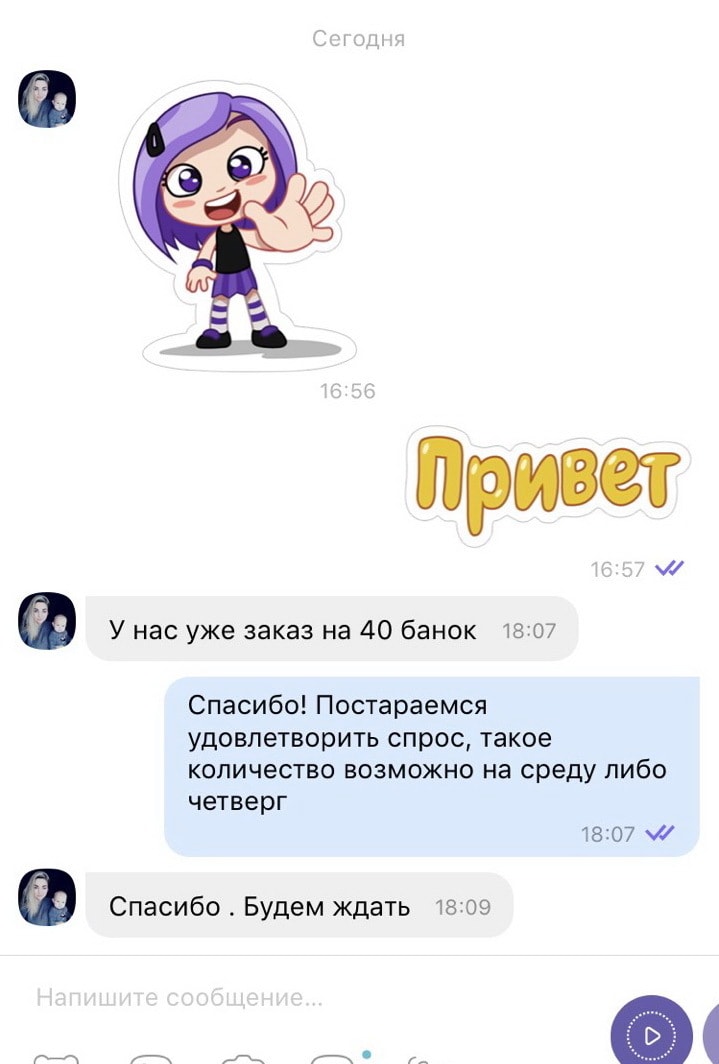Open the sticker menu bear icon

[x=56, y=1059]
